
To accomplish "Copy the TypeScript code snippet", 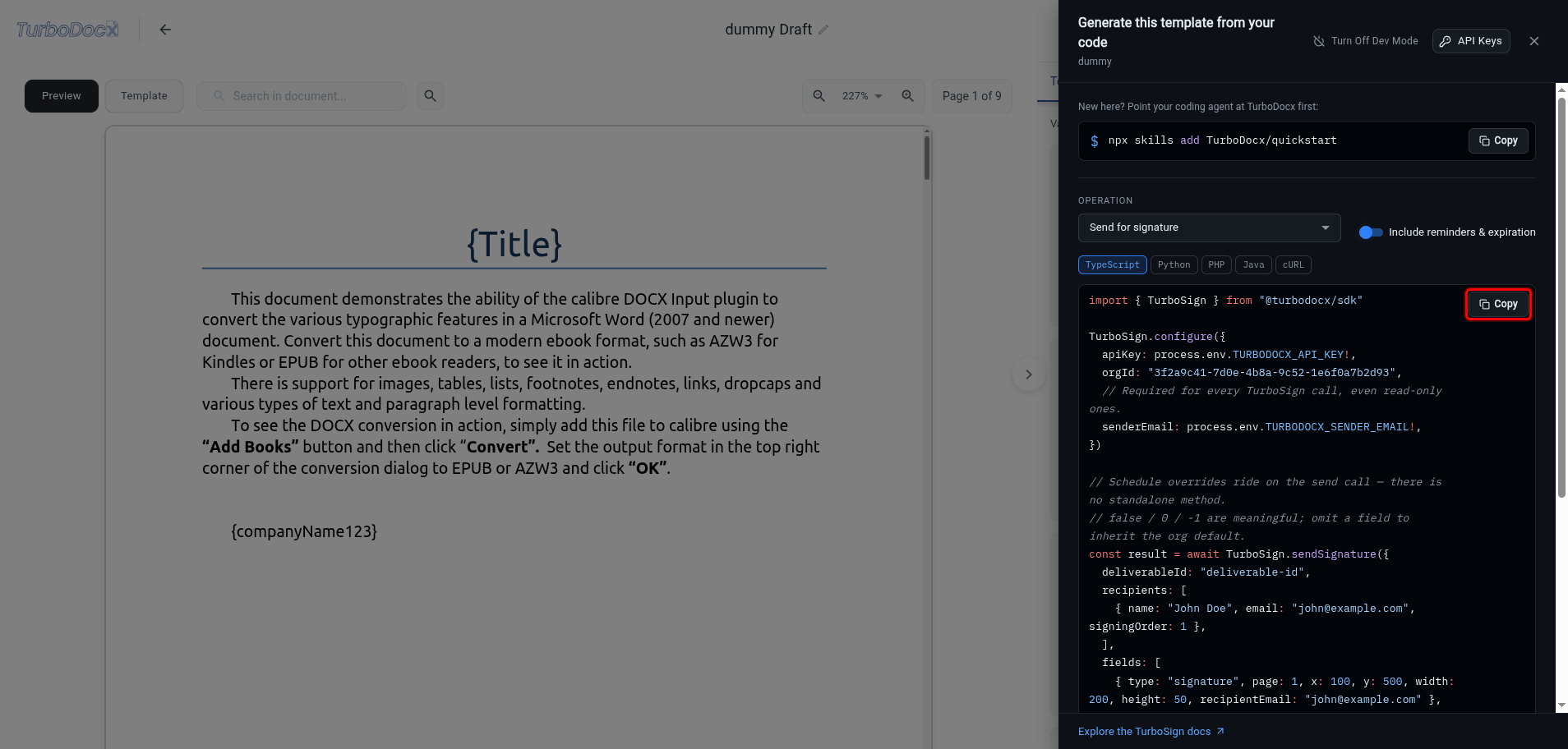I will click(x=1498, y=304).
